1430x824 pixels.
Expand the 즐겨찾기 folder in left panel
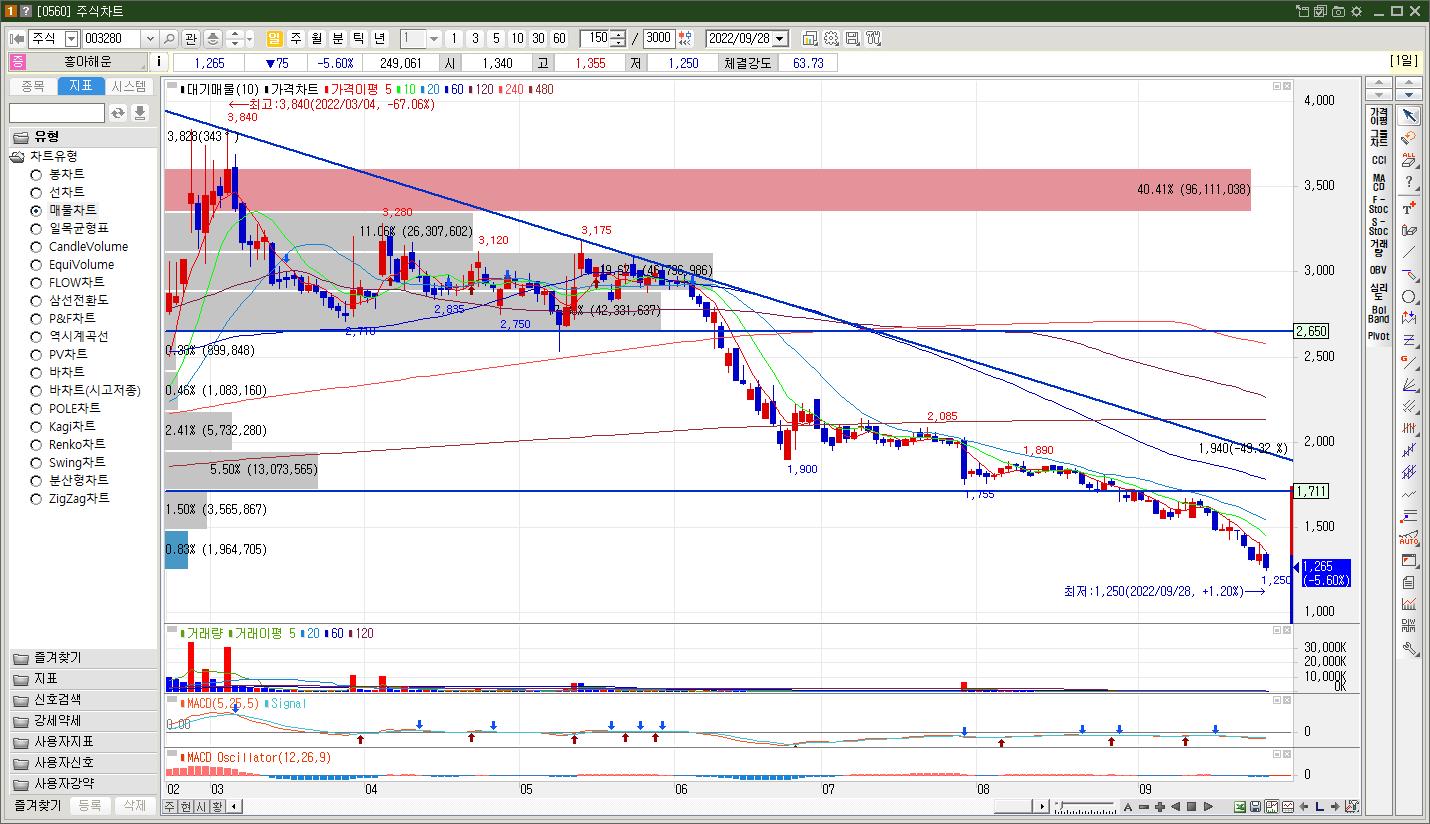(x=83, y=658)
